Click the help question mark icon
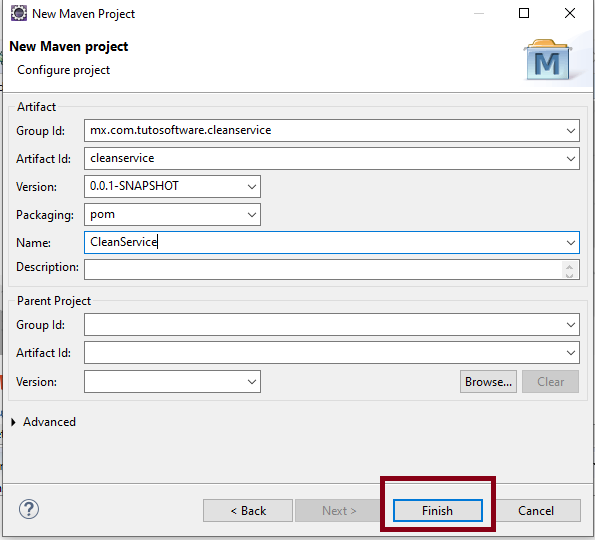Viewport: 601px width, 540px height. pyautogui.click(x=29, y=510)
